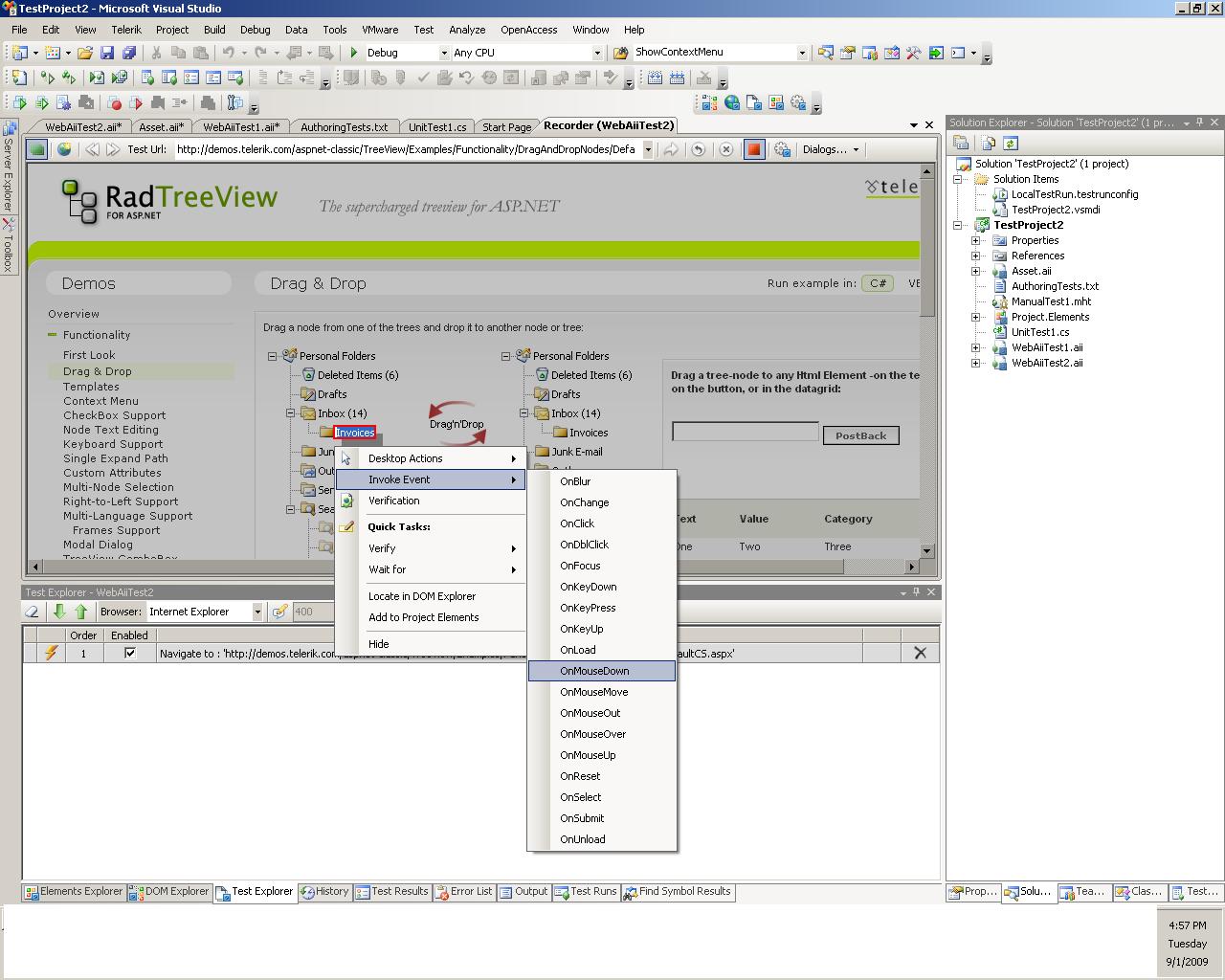The height and width of the screenshot is (980, 1225).
Task: Open the Context Menu demo link
Action: point(100,401)
